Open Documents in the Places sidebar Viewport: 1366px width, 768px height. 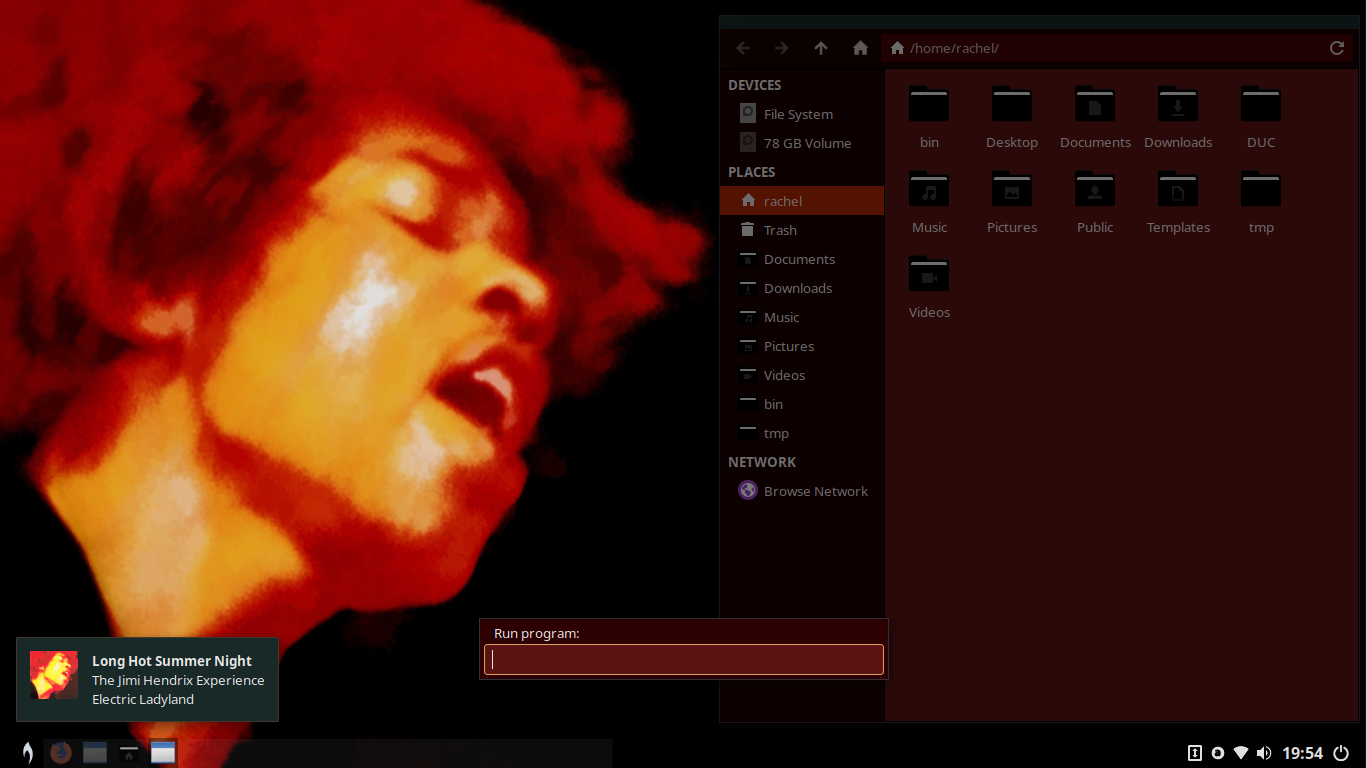coord(802,259)
